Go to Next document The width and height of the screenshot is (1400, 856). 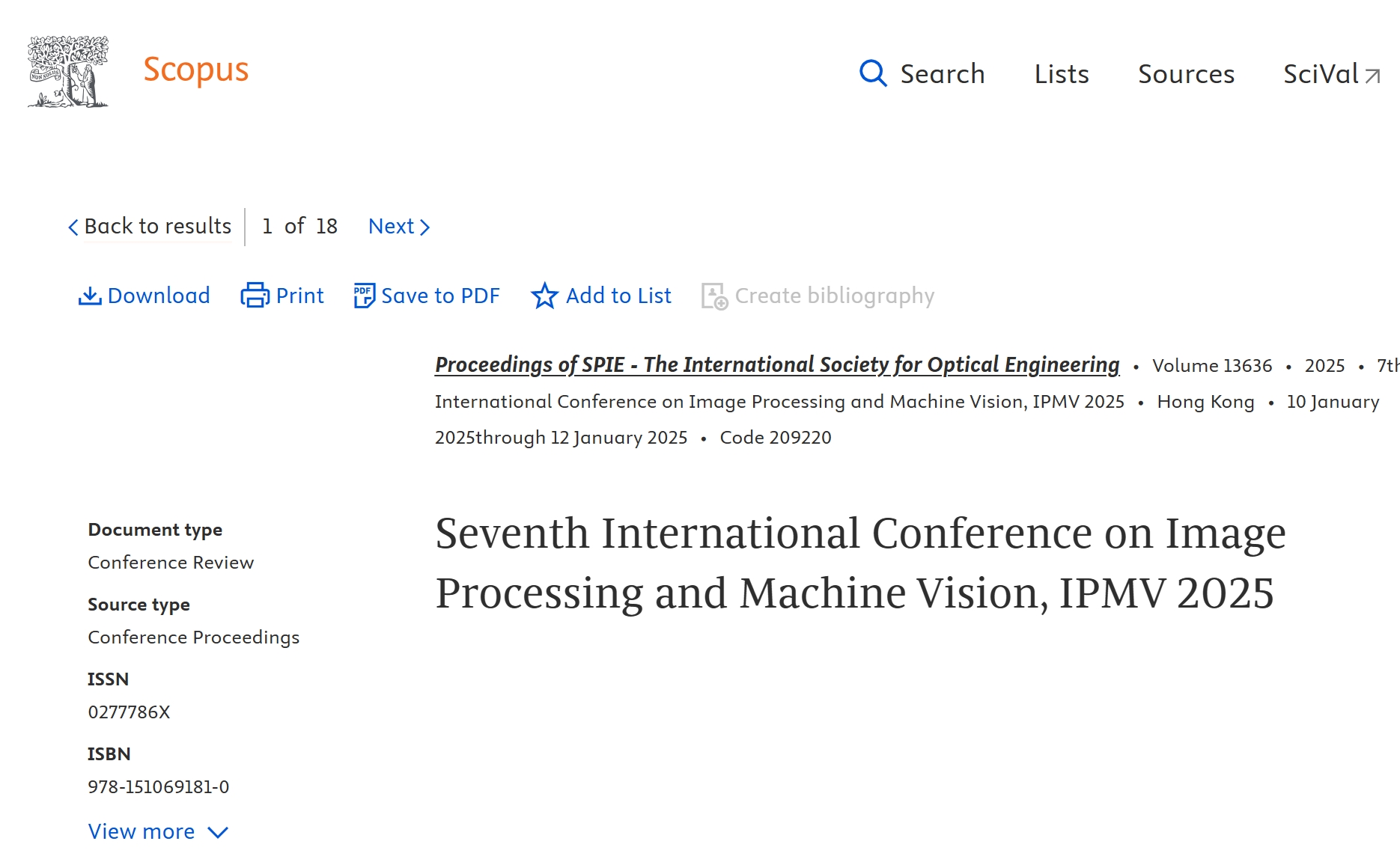(399, 226)
